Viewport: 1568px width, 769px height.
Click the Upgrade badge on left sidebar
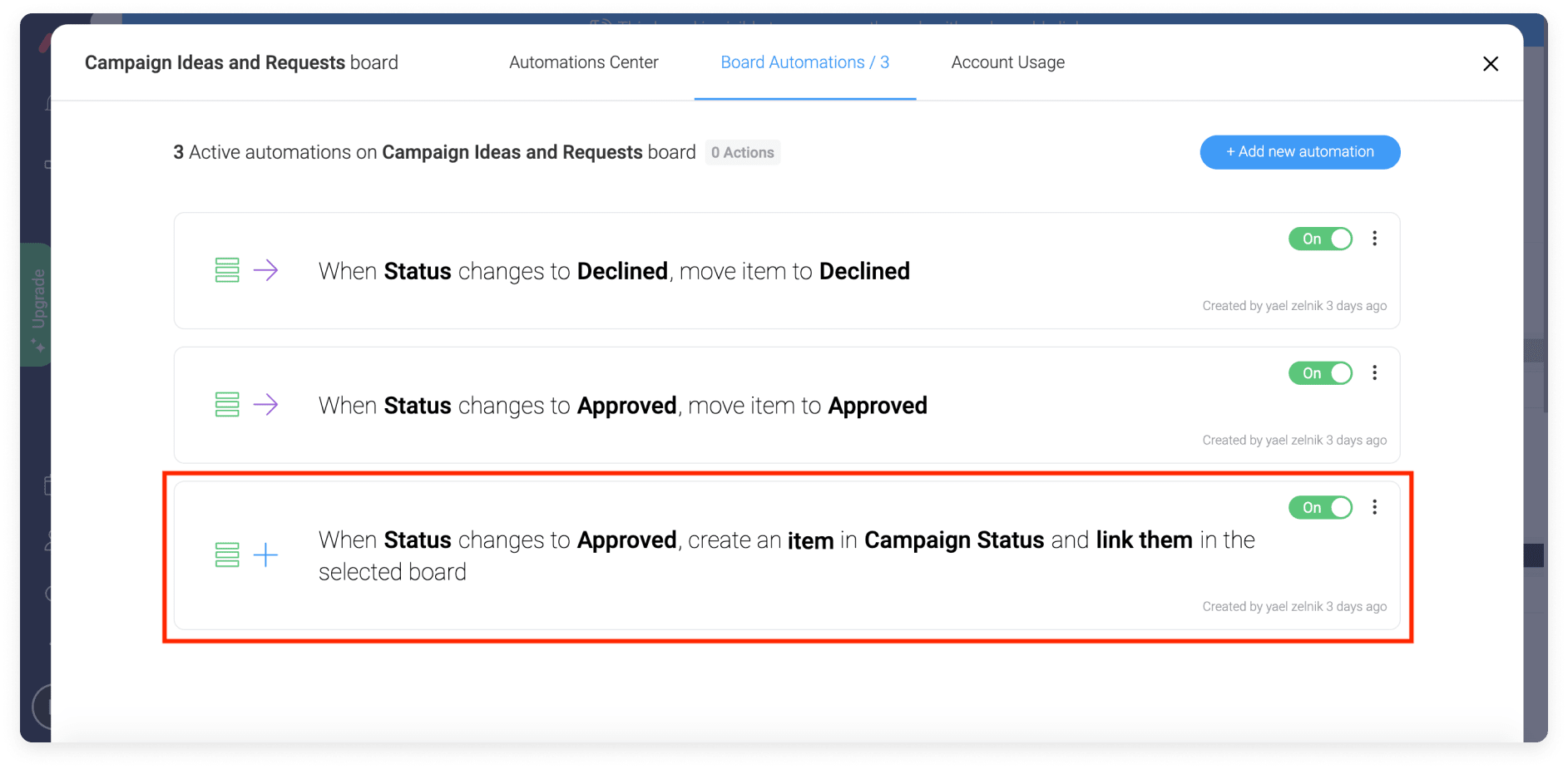coord(37,305)
